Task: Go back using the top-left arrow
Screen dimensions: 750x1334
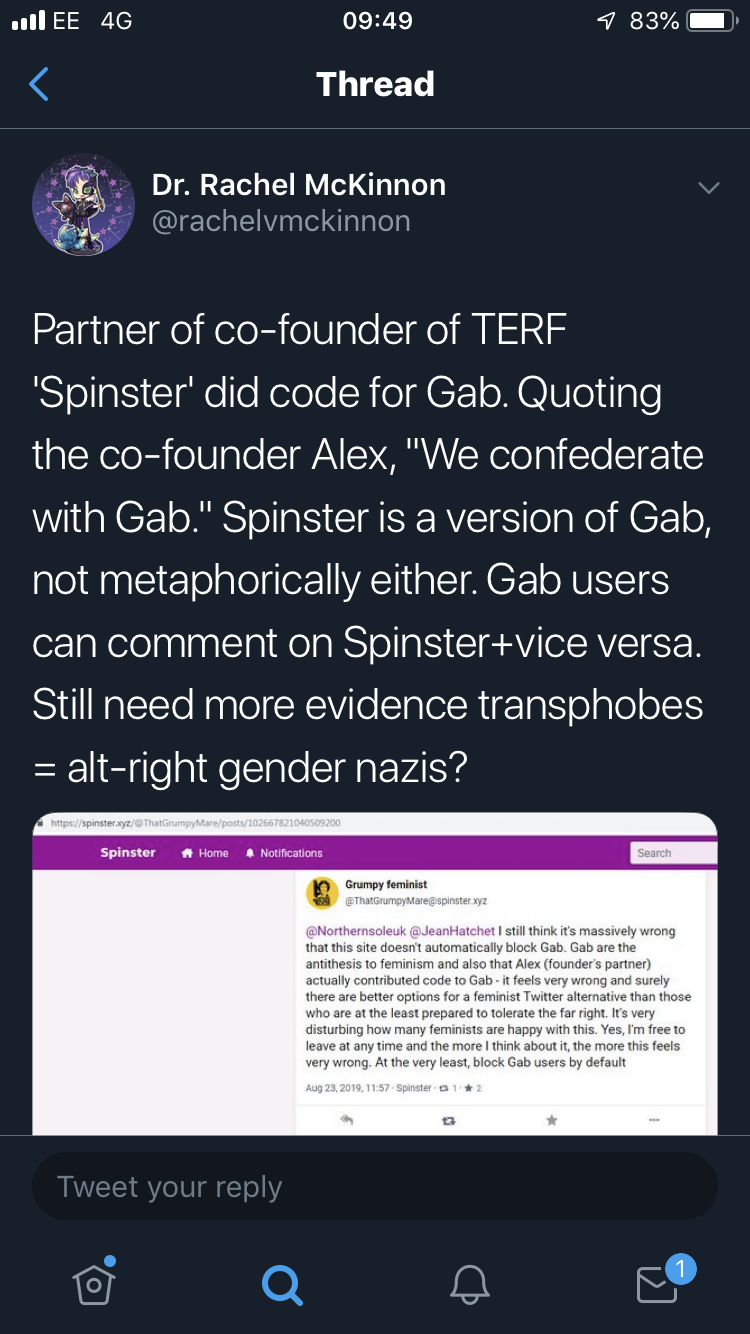Action: [x=39, y=85]
